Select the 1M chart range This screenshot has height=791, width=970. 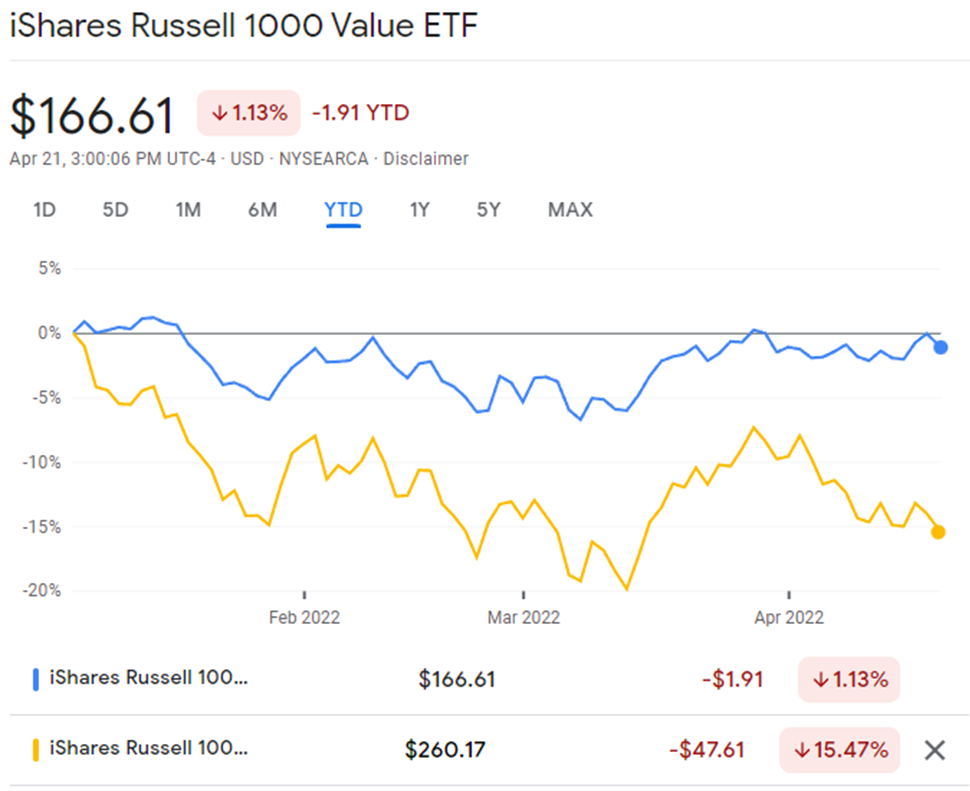coord(188,210)
